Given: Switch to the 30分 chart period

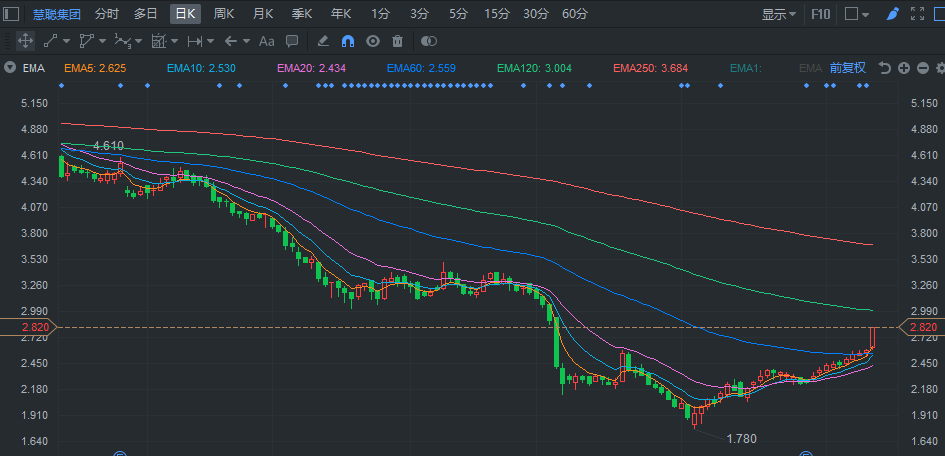Looking at the screenshot, I should pyautogui.click(x=536, y=13).
